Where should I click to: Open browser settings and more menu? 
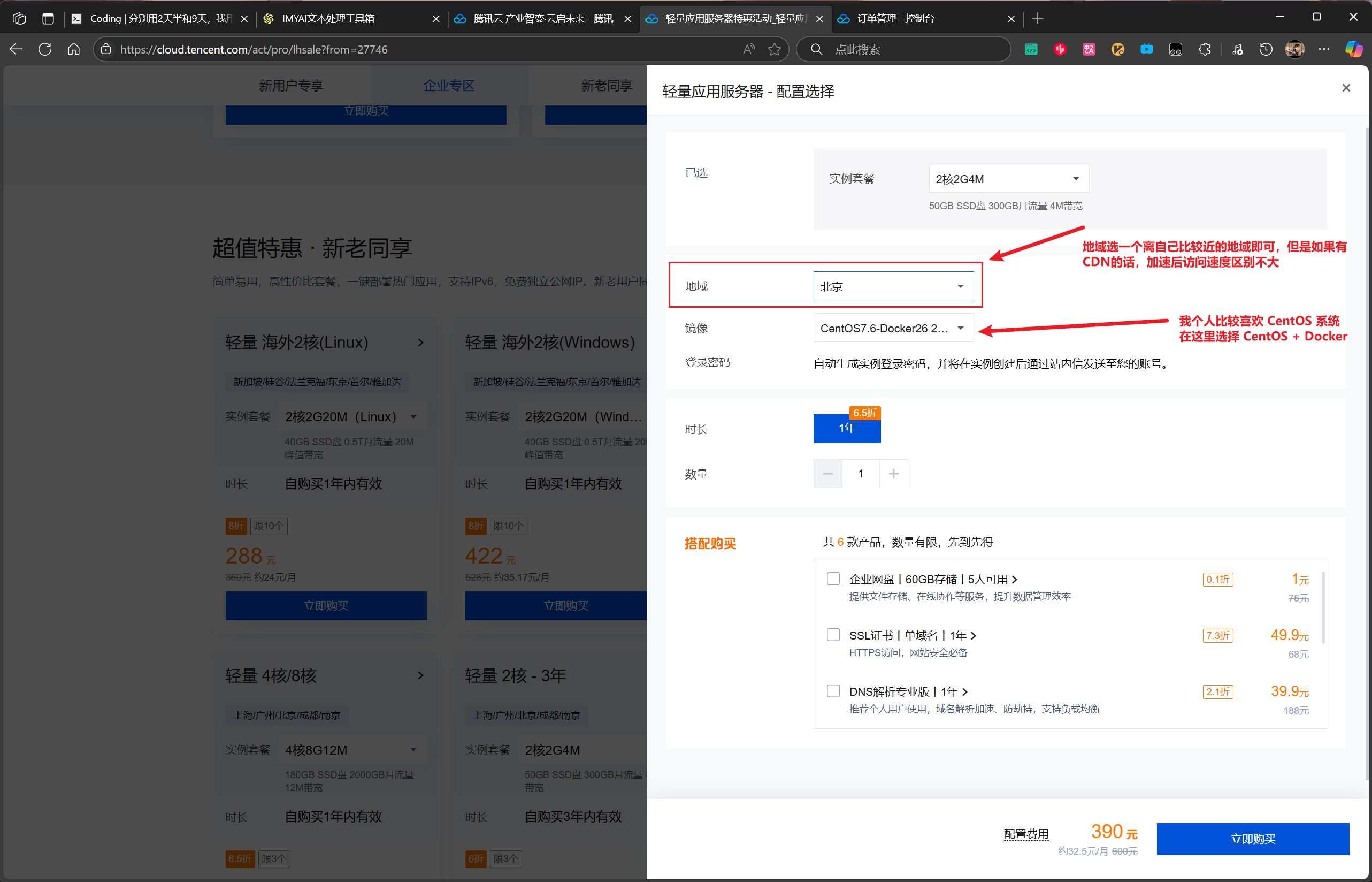pos(1324,49)
